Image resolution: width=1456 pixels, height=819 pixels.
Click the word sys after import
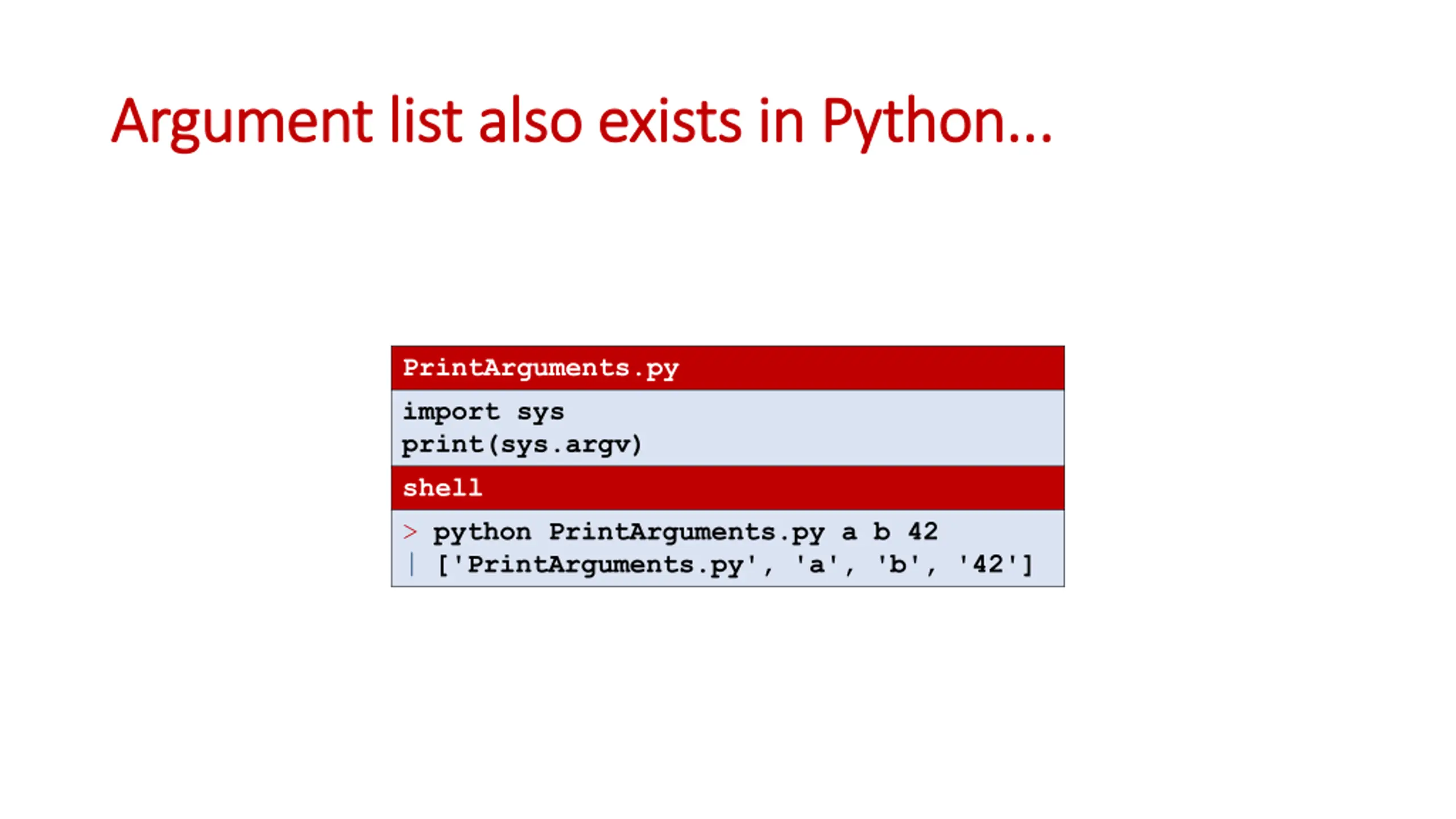pos(540,412)
